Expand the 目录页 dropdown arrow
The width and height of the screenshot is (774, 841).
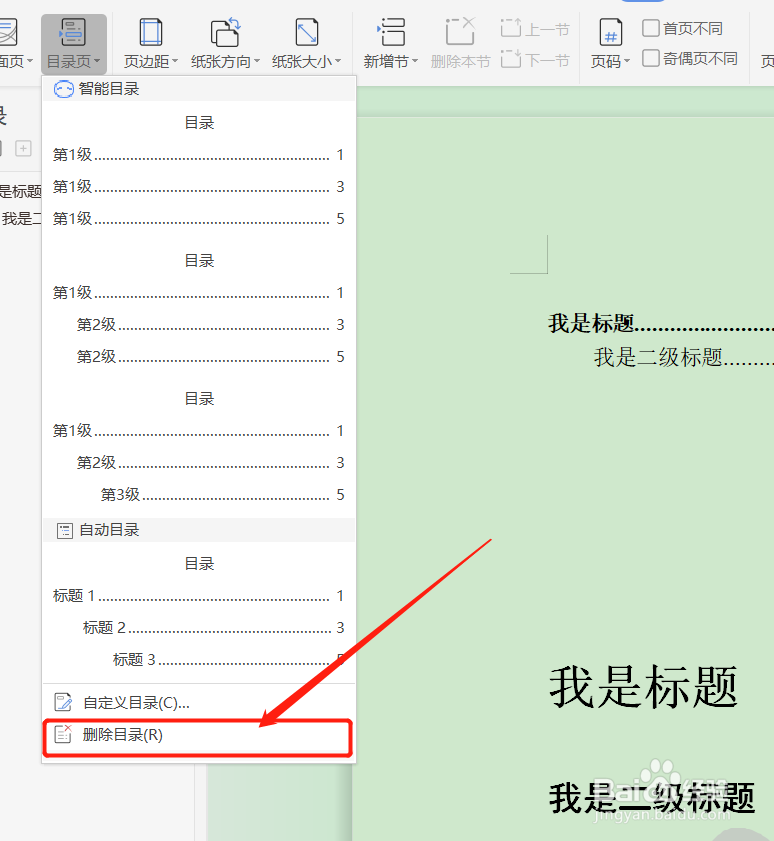click(x=97, y=62)
